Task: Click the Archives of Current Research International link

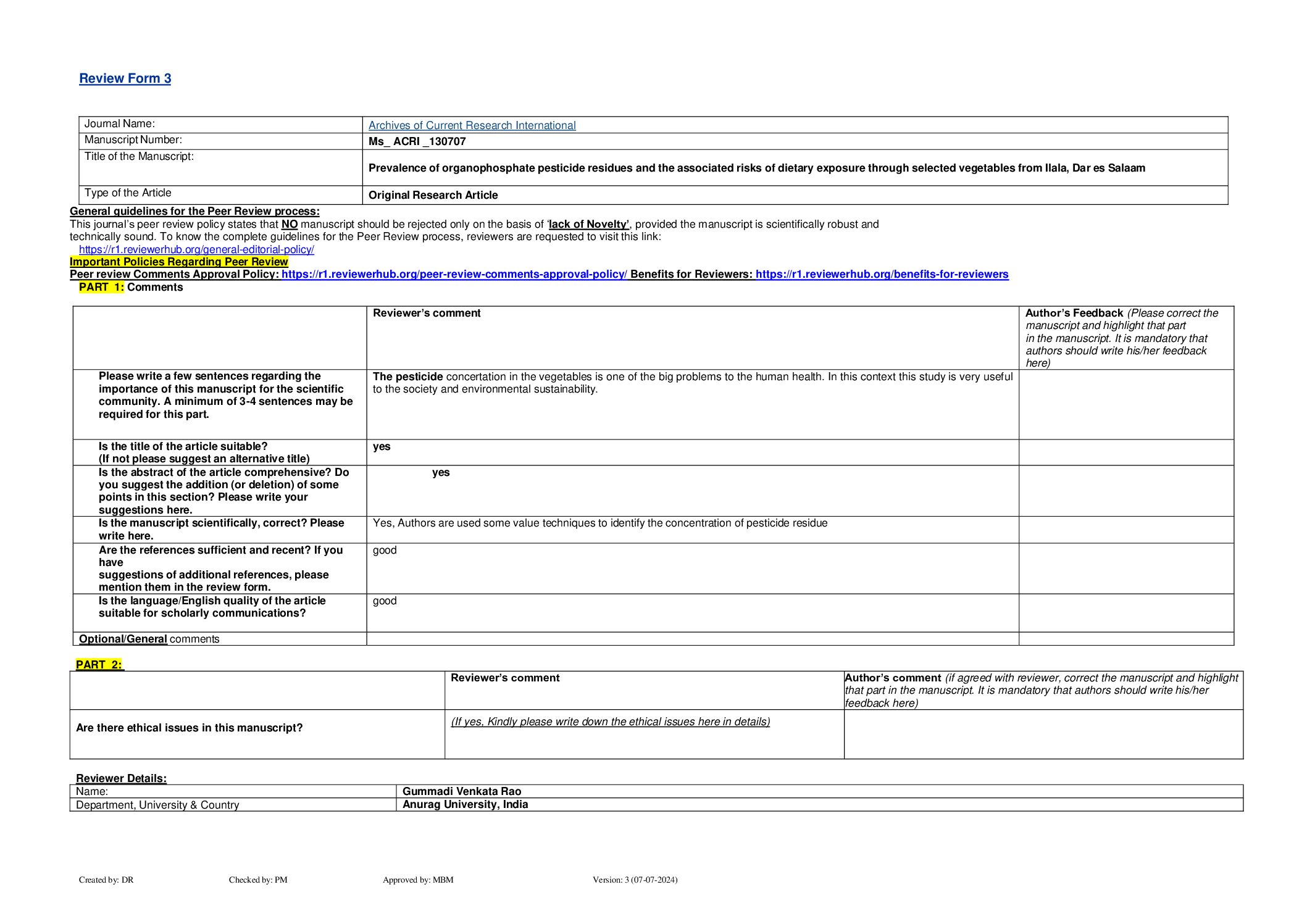Action: coord(472,125)
